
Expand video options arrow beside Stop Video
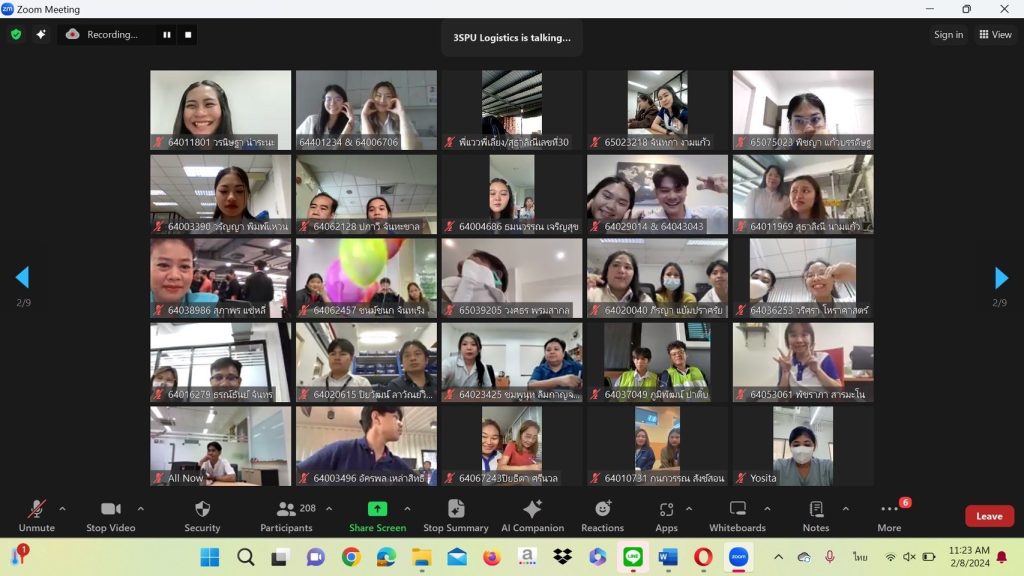[140, 509]
